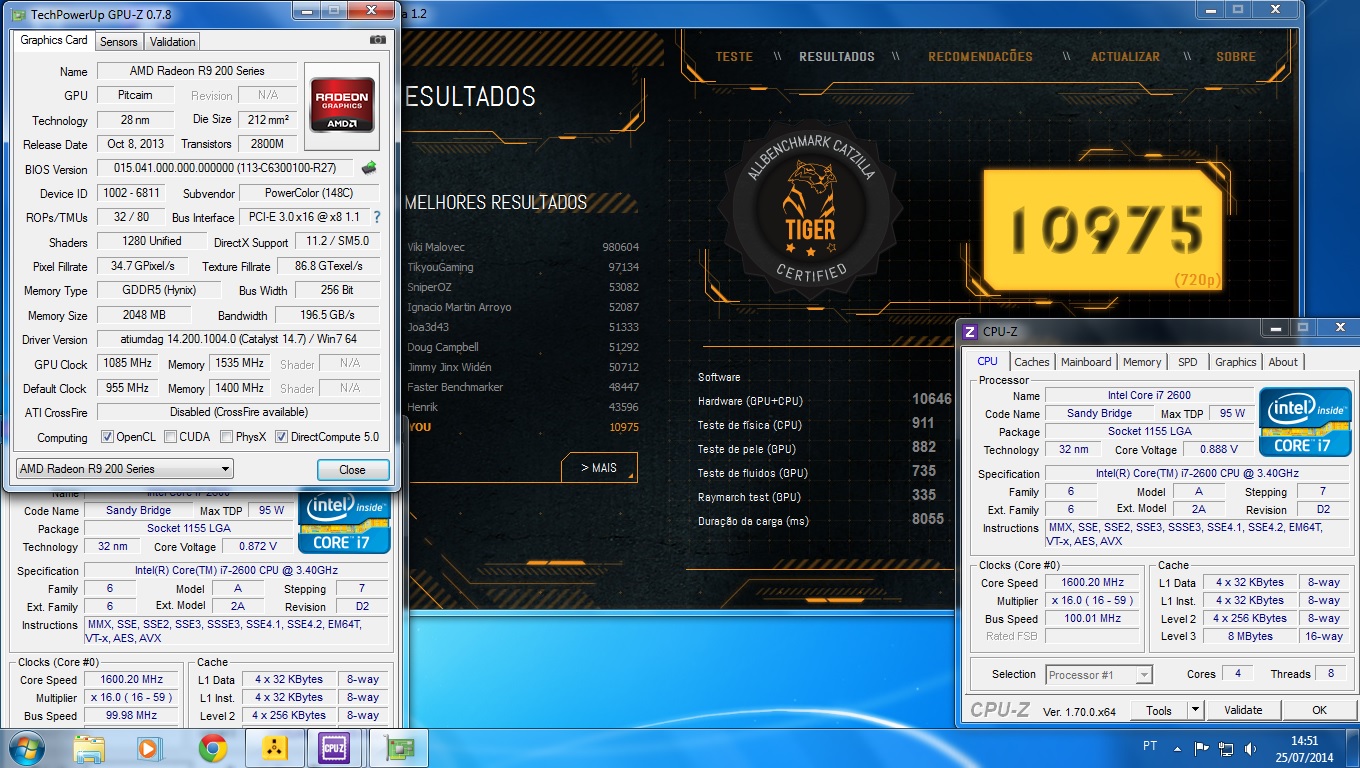Click the Bus Interface question mark icon
This screenshot has width=1360, height=768.
[x=377, y=217]
